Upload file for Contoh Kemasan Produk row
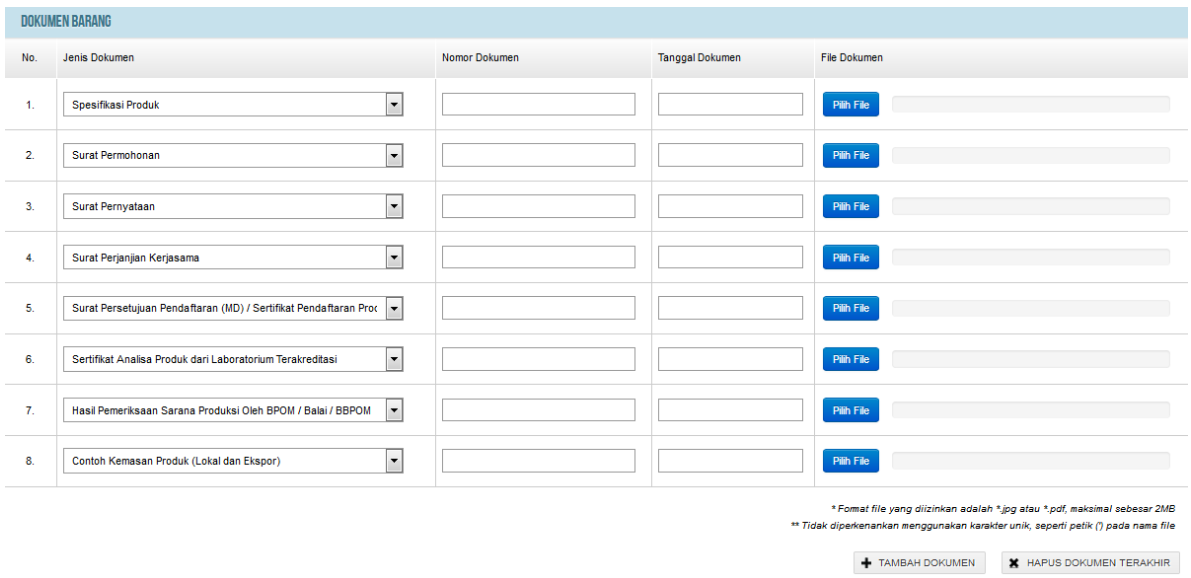The width and height of the screenshot is (1191, 578). click(x=851, y=461)
